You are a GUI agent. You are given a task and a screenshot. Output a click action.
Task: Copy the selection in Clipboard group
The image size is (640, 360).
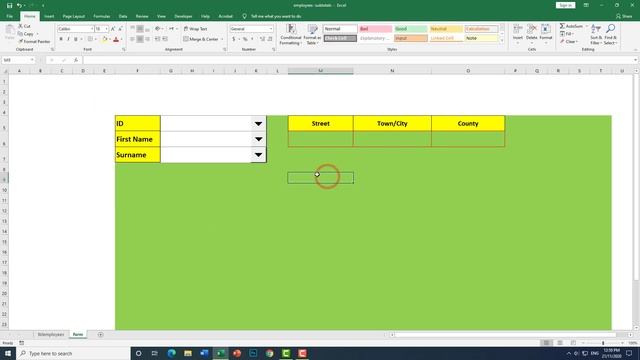(26, 34)
